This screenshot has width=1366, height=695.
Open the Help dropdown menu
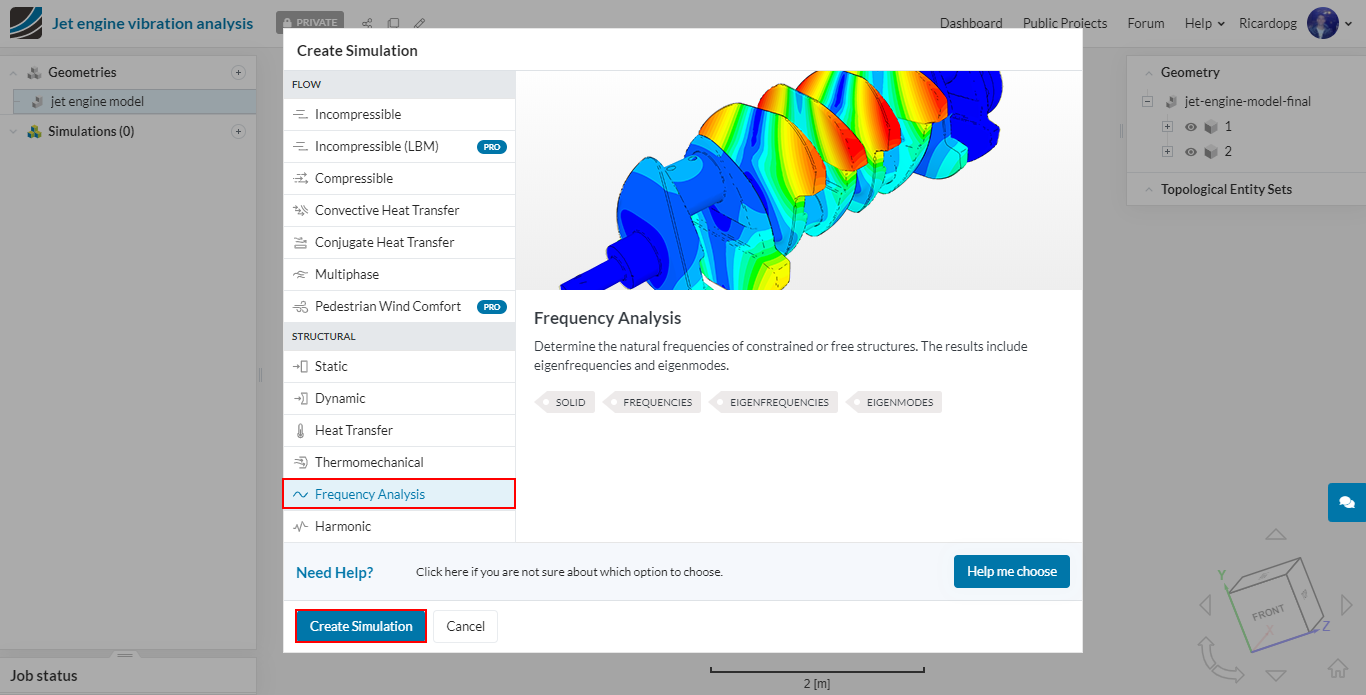coord(1204,23)
